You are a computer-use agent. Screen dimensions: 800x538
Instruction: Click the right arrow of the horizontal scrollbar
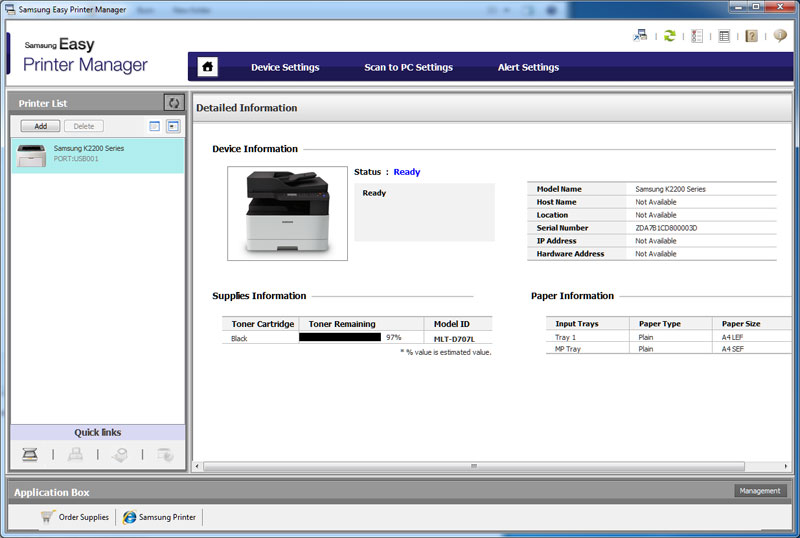click(x=786, y=466)
